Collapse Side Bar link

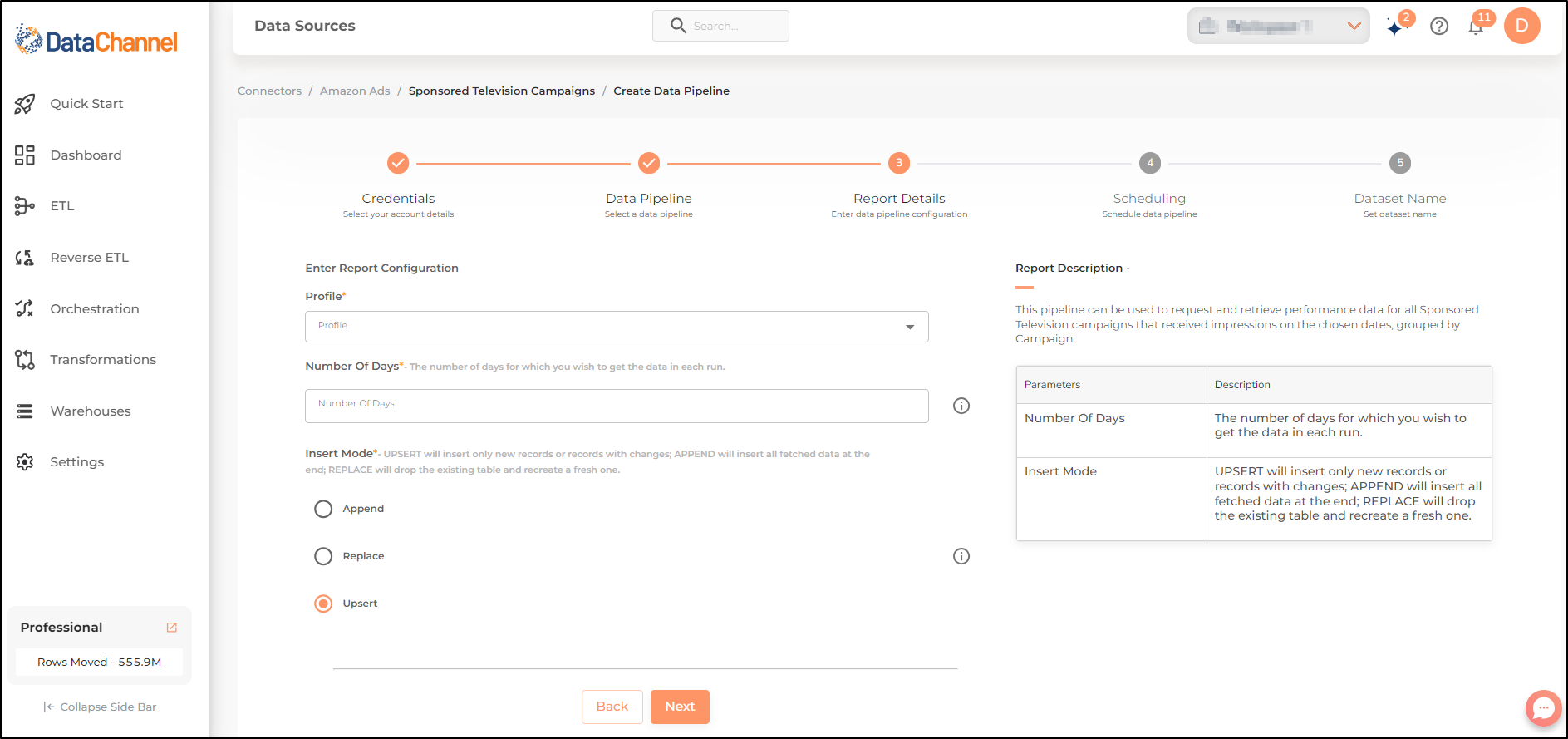point(100,707)
